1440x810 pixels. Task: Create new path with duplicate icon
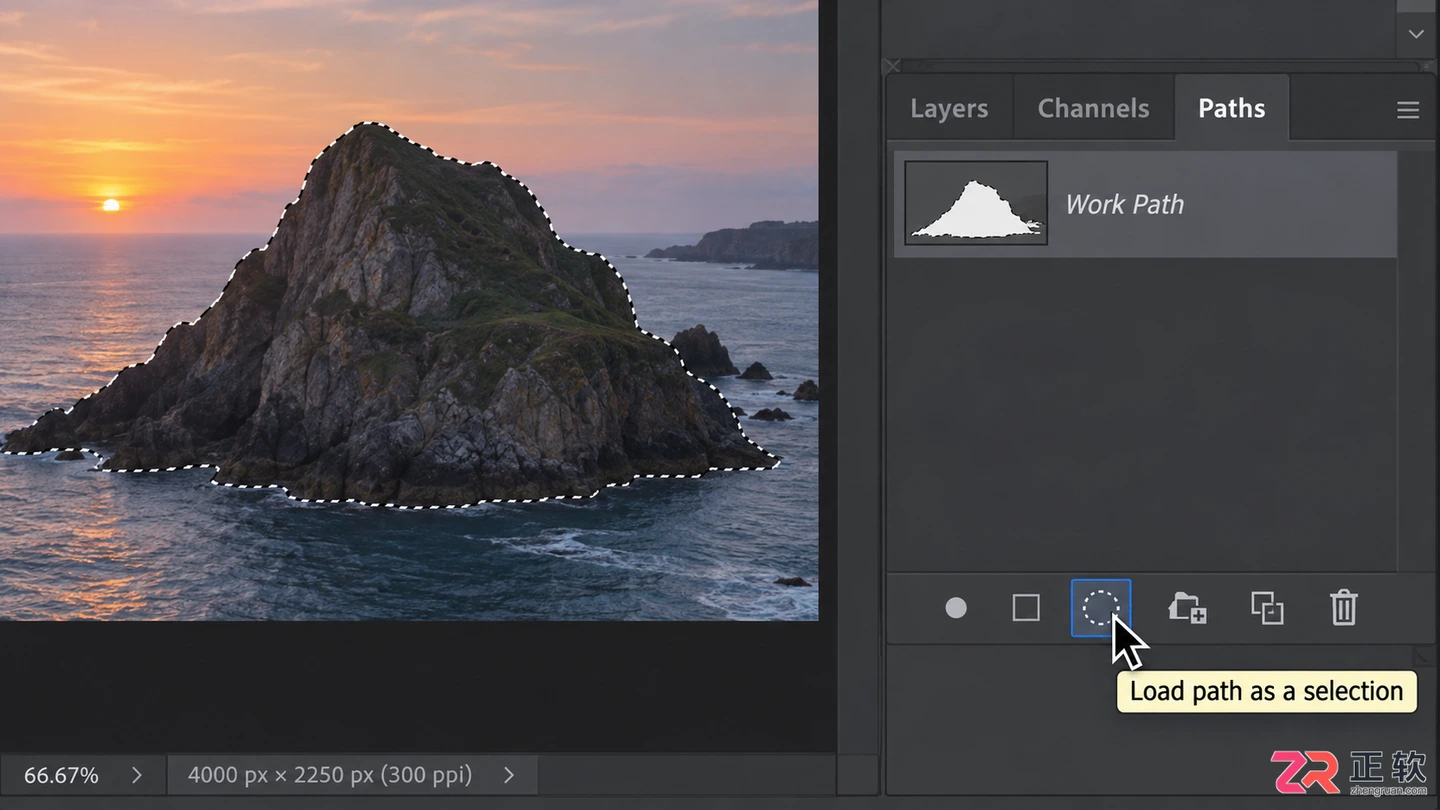1267,608
